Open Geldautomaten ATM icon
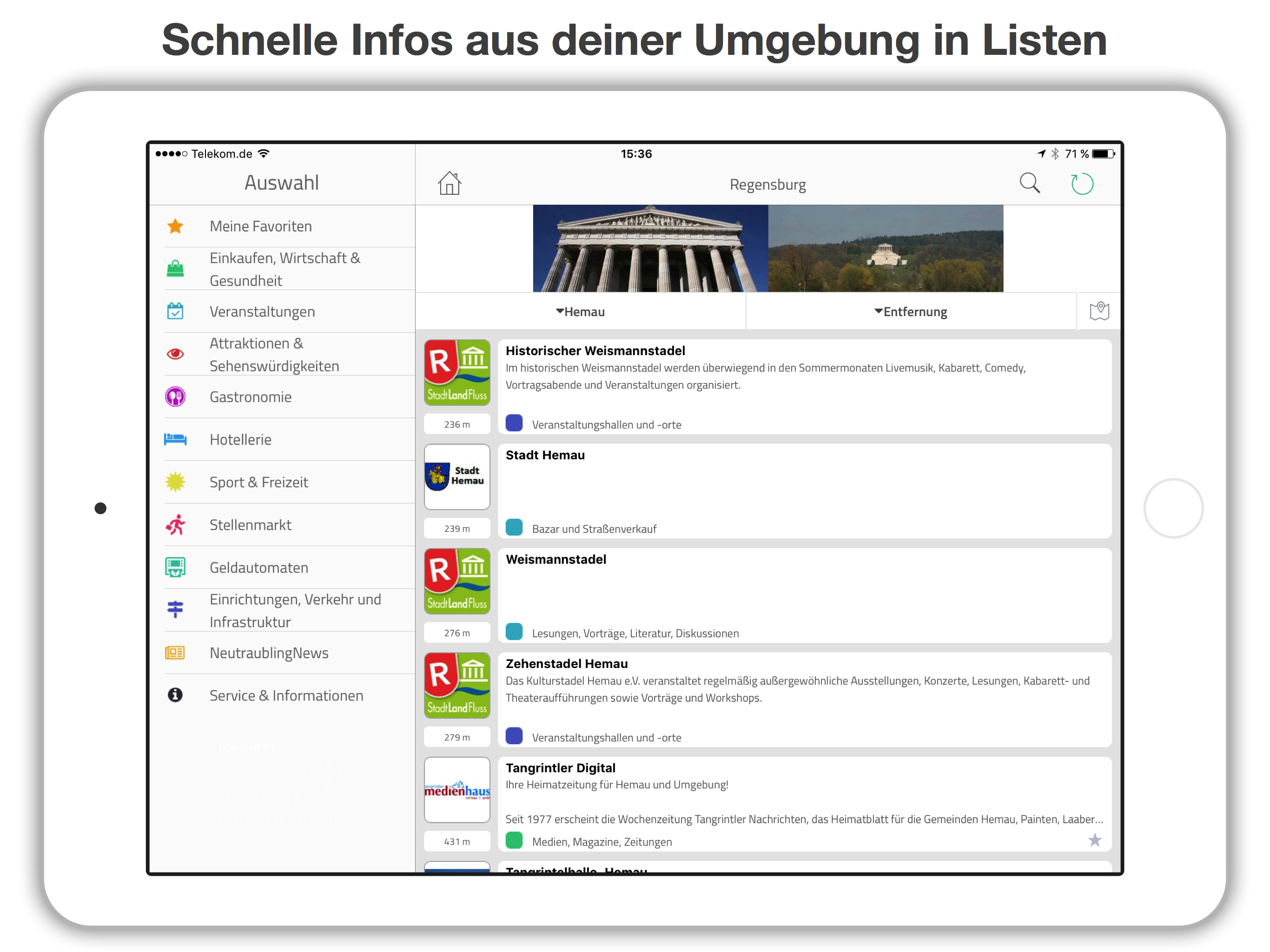The height and width of the screenshot is (952, 1270). pos(175,567)
